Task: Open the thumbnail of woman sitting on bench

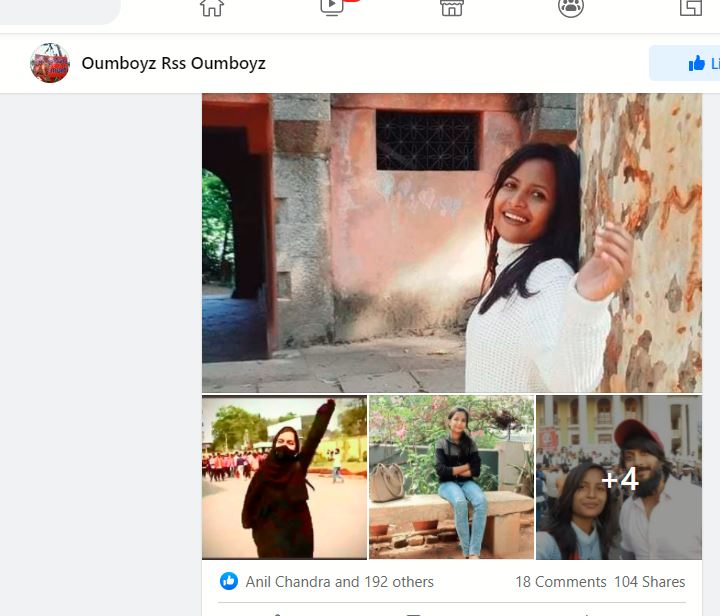Action: (x=452, y=477)
